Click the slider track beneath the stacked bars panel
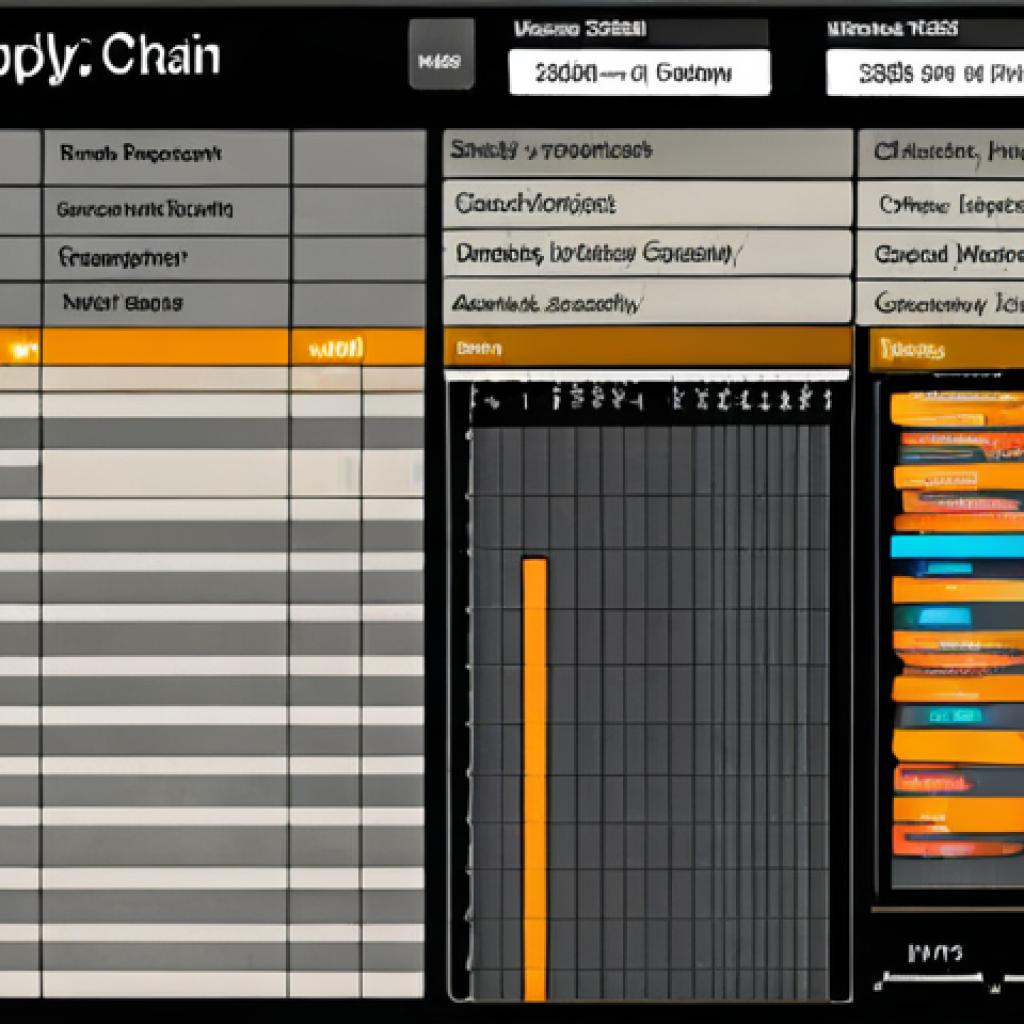 (934, 977)
